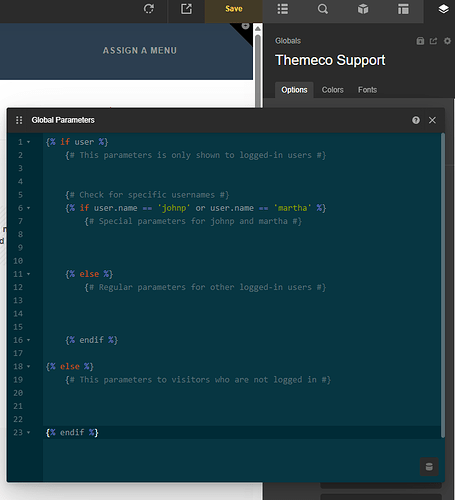Collapse the else fold at line 11

29,274
